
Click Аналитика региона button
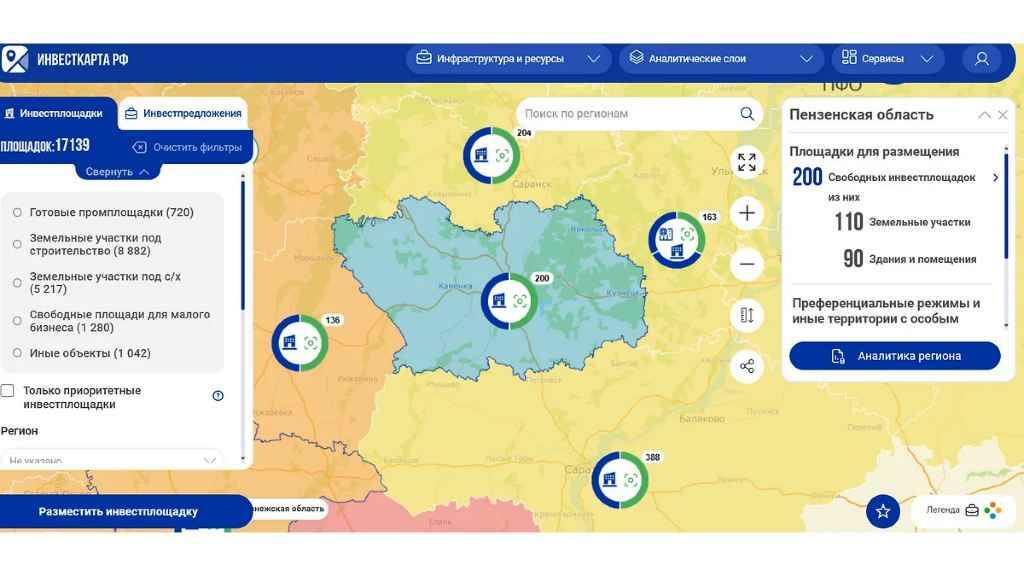(895, 356)
